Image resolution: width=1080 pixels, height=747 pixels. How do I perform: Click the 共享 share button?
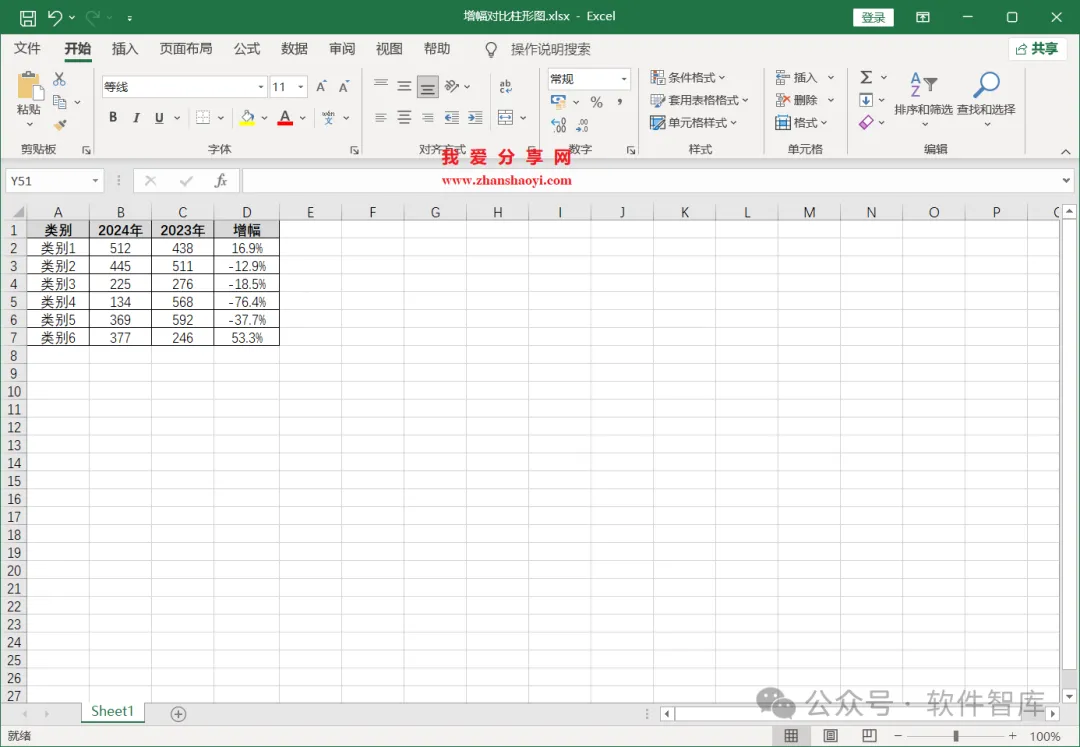click(x=1037, y=49)
